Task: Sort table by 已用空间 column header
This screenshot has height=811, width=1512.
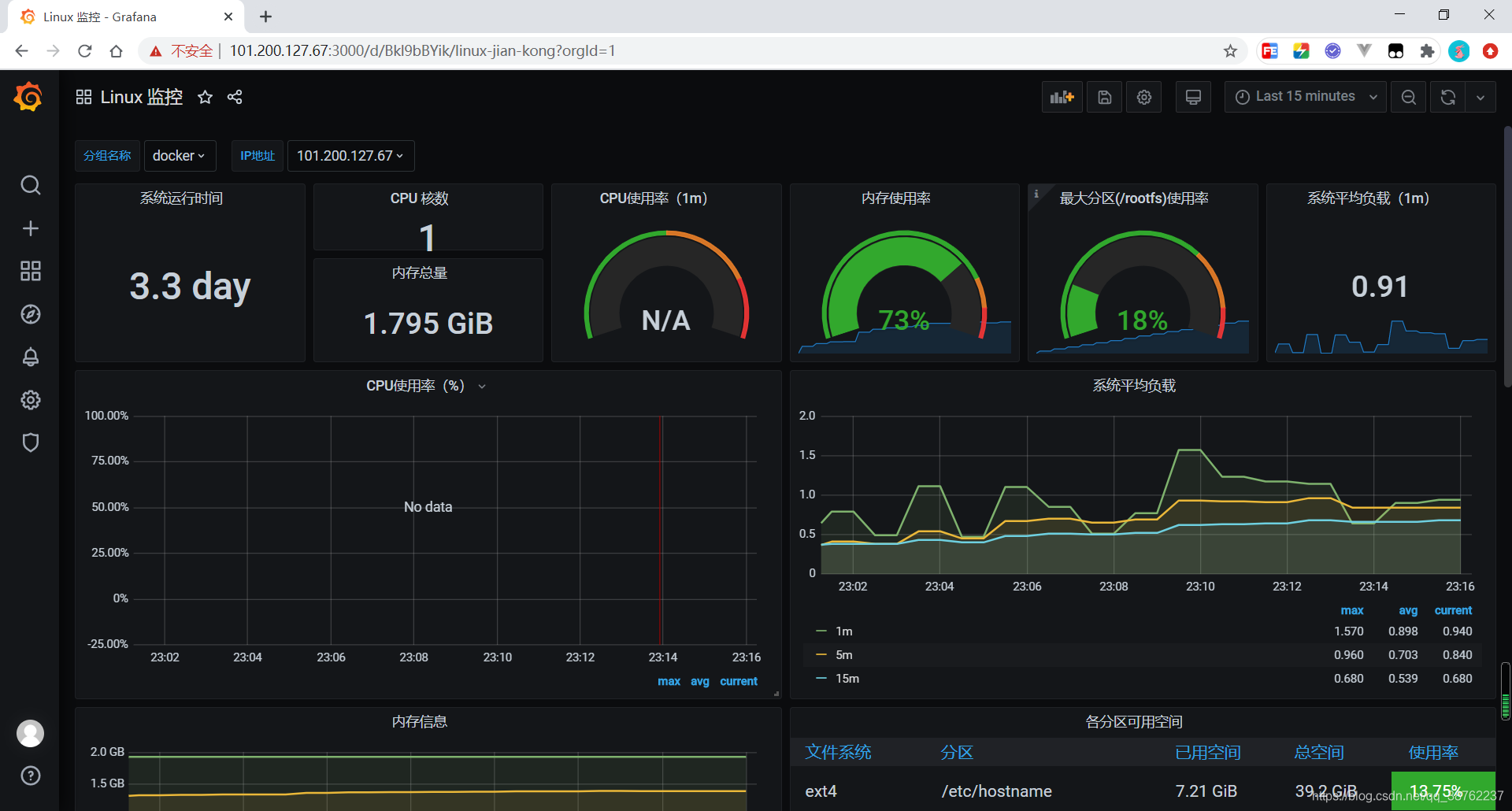Action: click(1207, 752)
